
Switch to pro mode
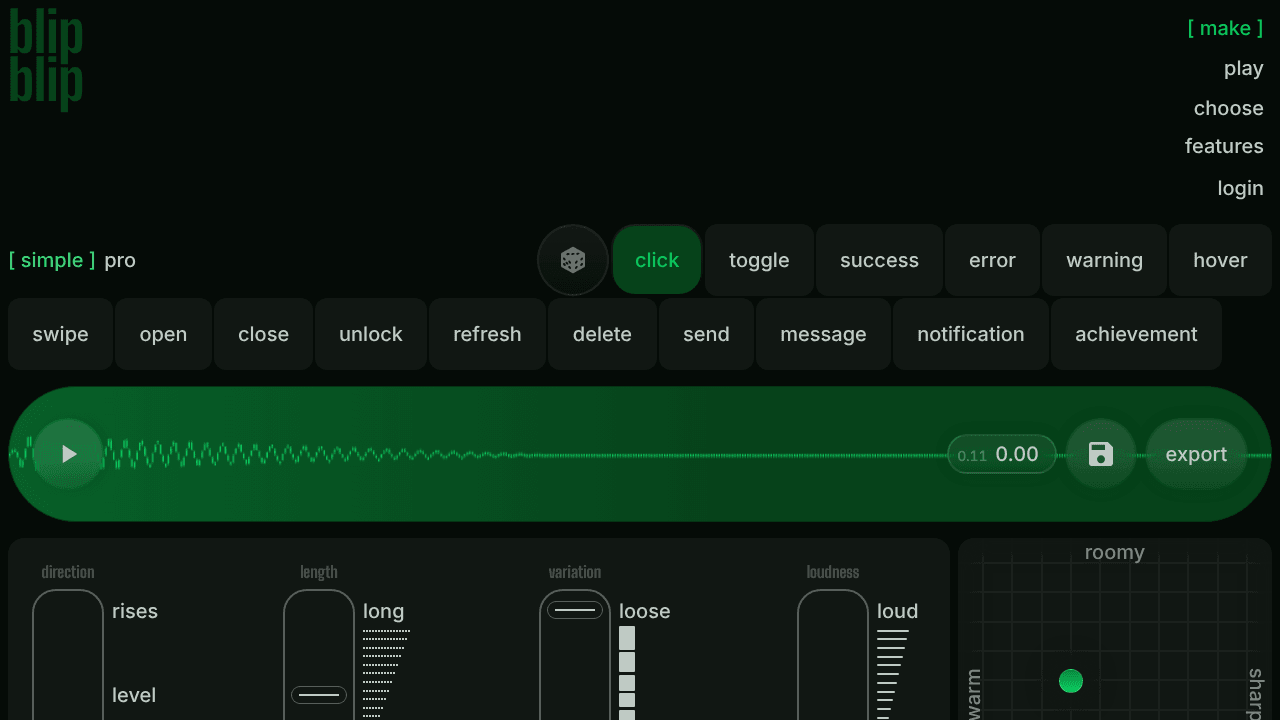click(x=120, y=260)
